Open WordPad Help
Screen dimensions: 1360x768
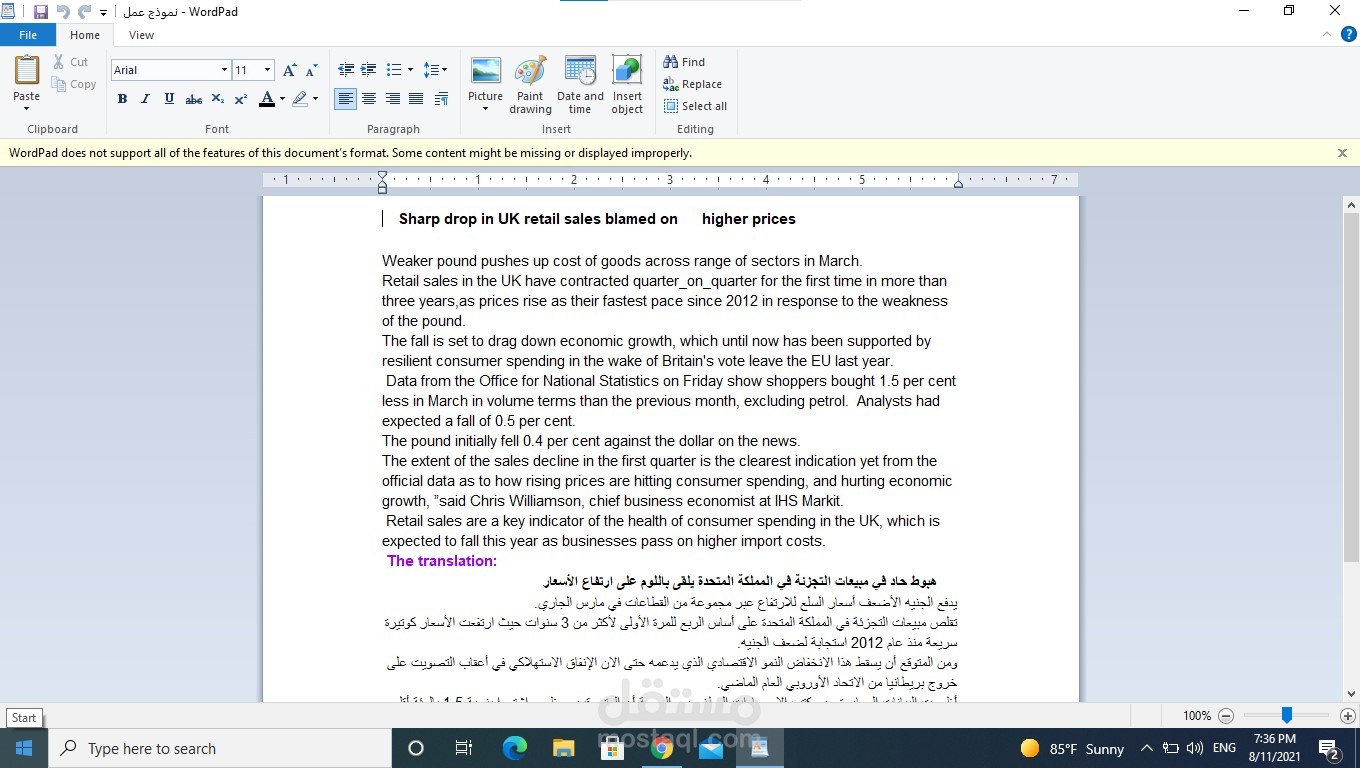[x=1350, y=34]
